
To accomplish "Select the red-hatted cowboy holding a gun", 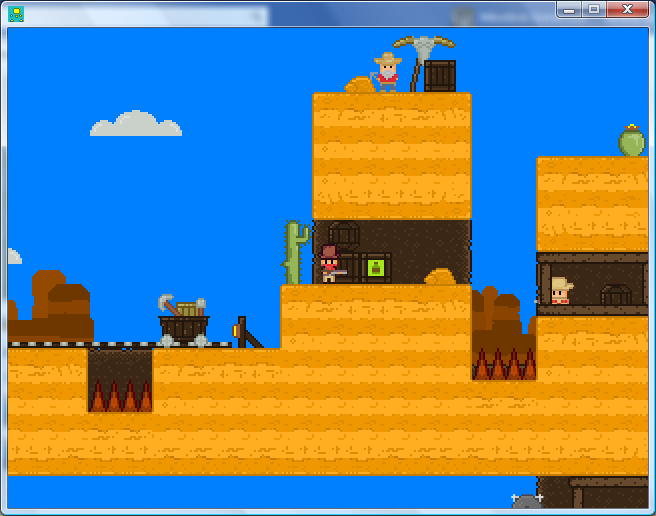I will pos(330,265).
